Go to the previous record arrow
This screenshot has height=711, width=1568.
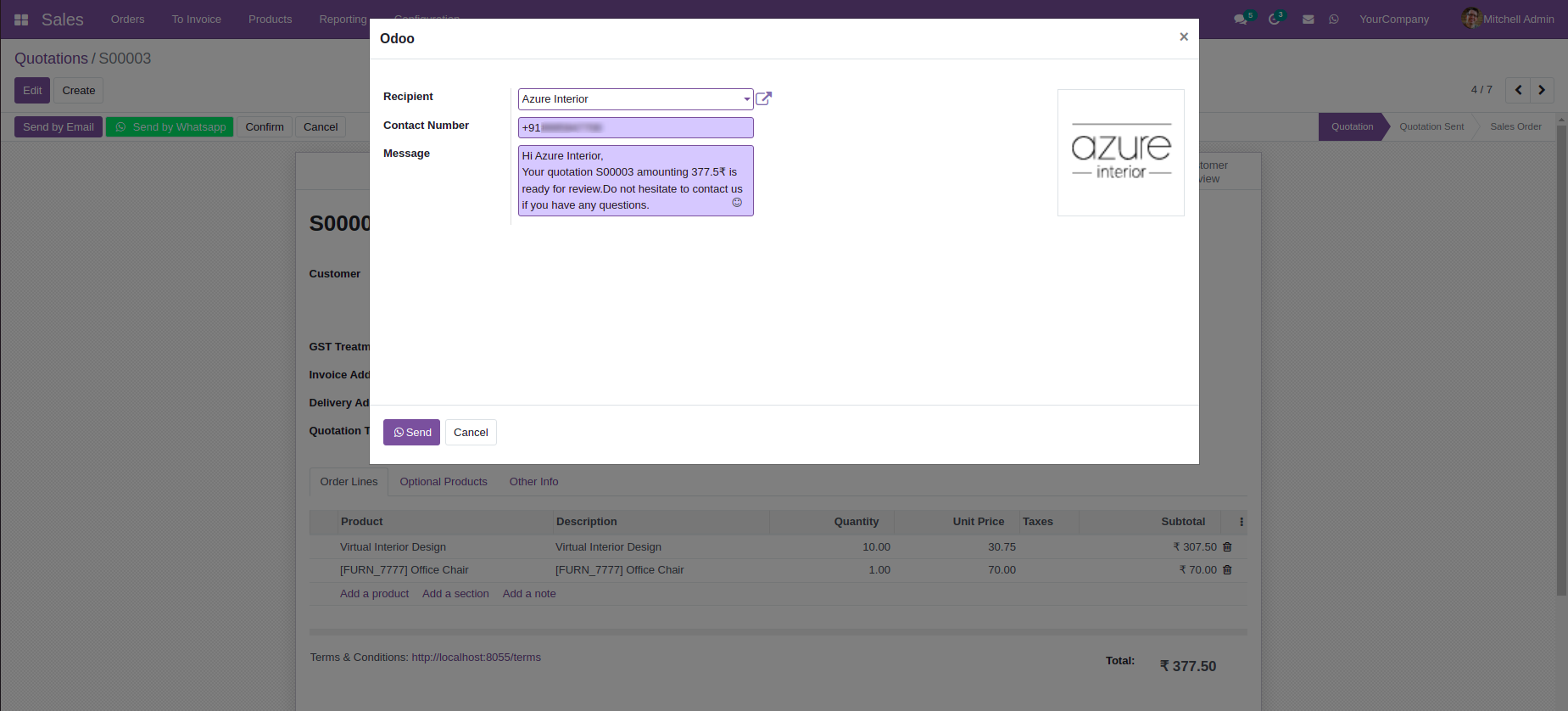(x=1518, y=90)
